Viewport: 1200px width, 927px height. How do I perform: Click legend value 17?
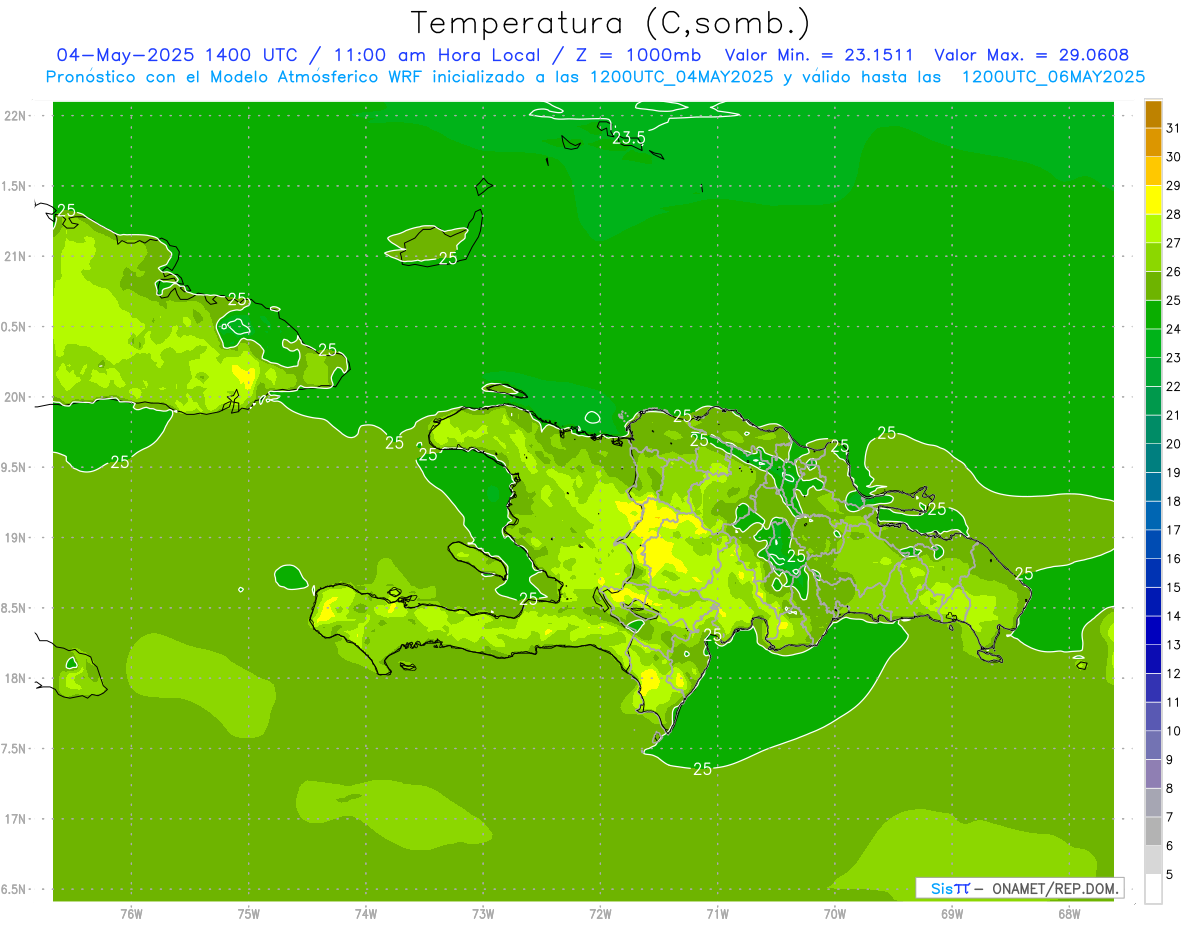[x=1174, y=530]
